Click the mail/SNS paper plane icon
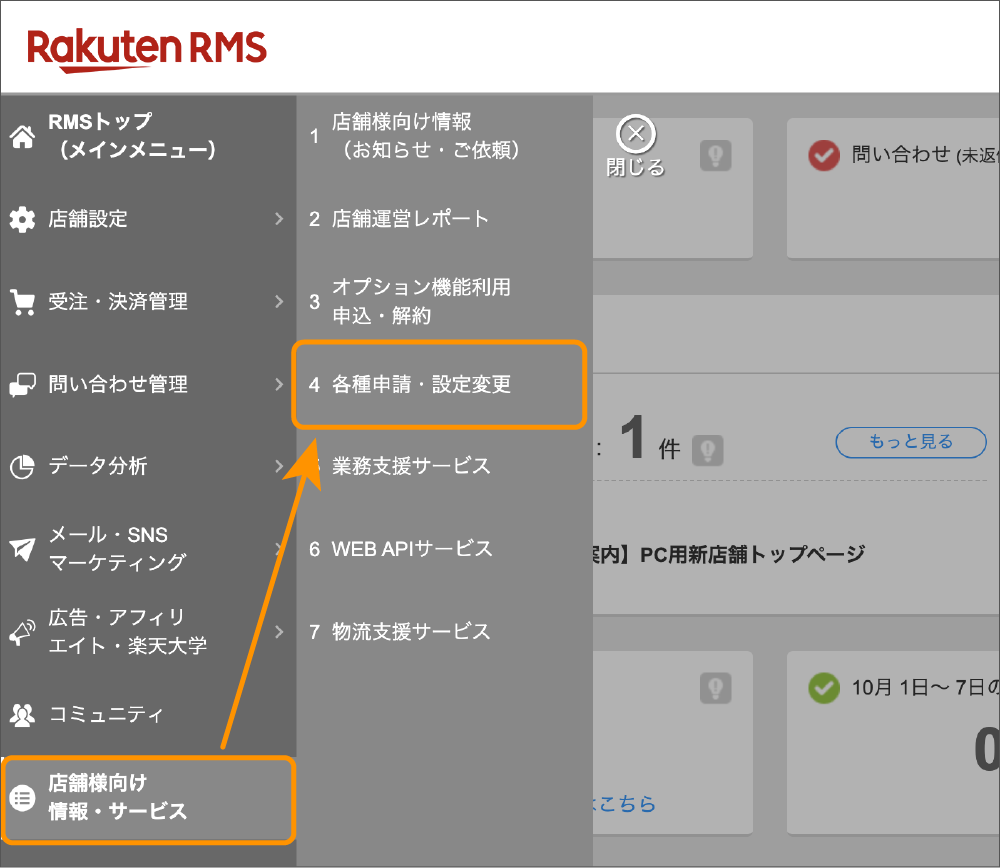This screenshot has width=1000, height=868. coord(22,549)
